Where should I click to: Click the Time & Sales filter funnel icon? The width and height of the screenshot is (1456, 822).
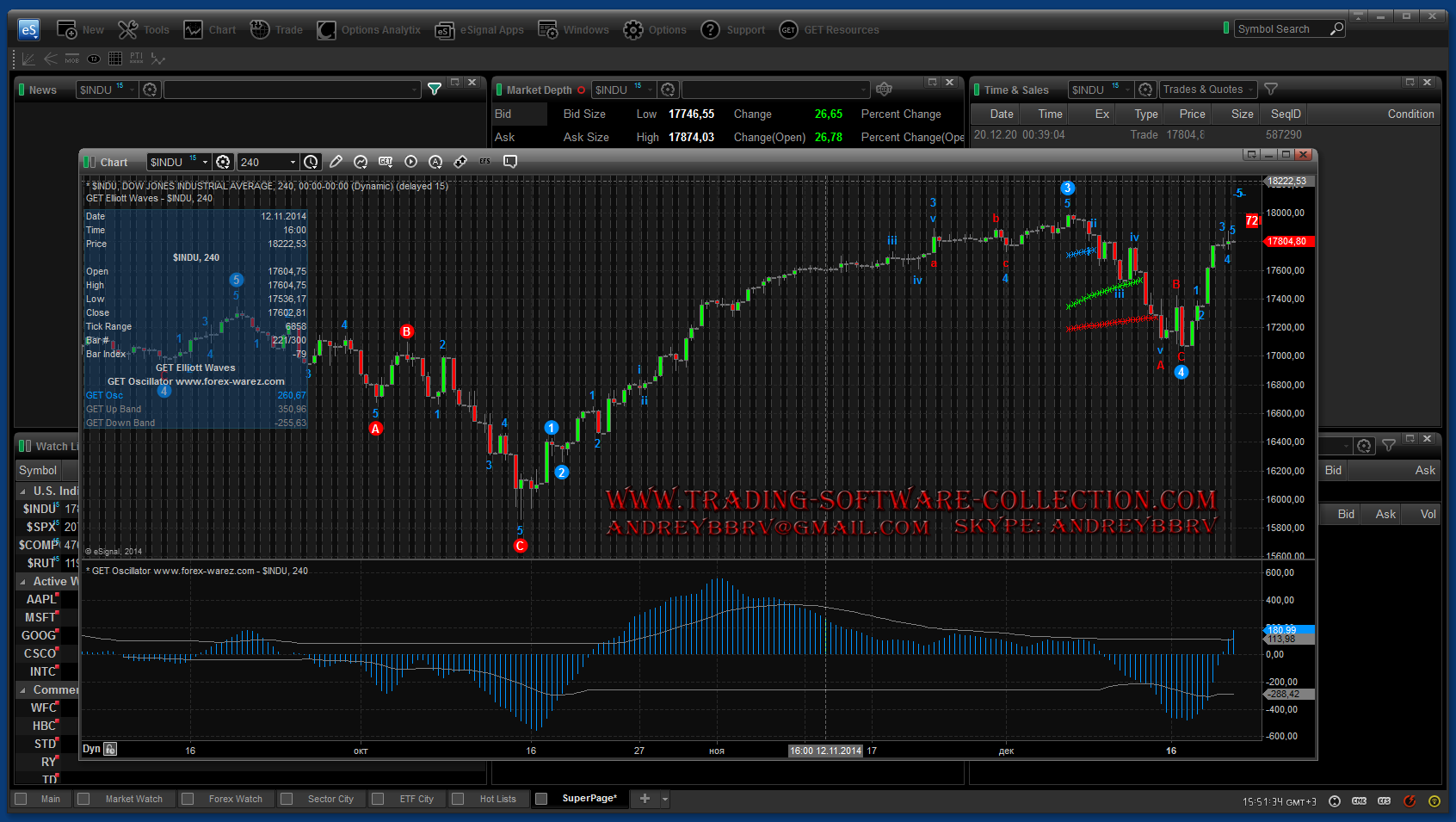[1271, 90]
